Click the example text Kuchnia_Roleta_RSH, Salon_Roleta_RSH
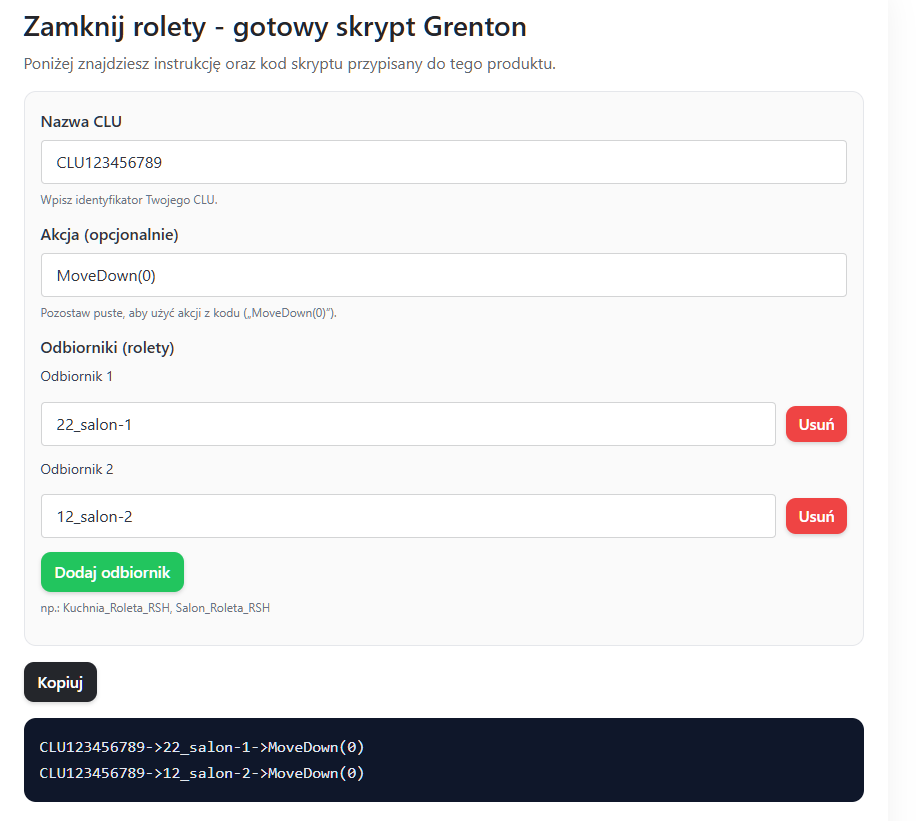The image size is (923, 821). (x=155, y=607)
